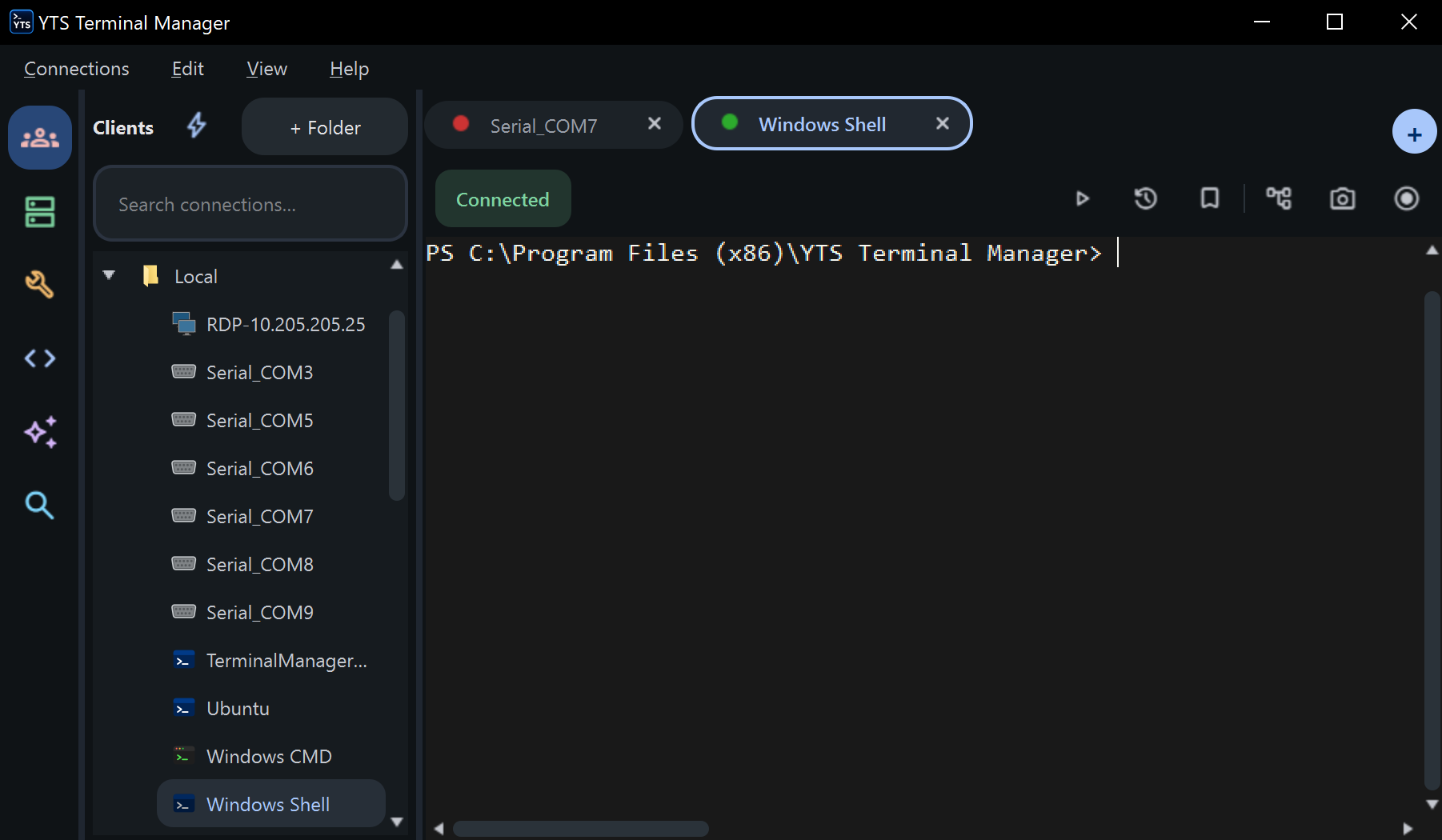Click the YTS app icon in title bar

22,22
